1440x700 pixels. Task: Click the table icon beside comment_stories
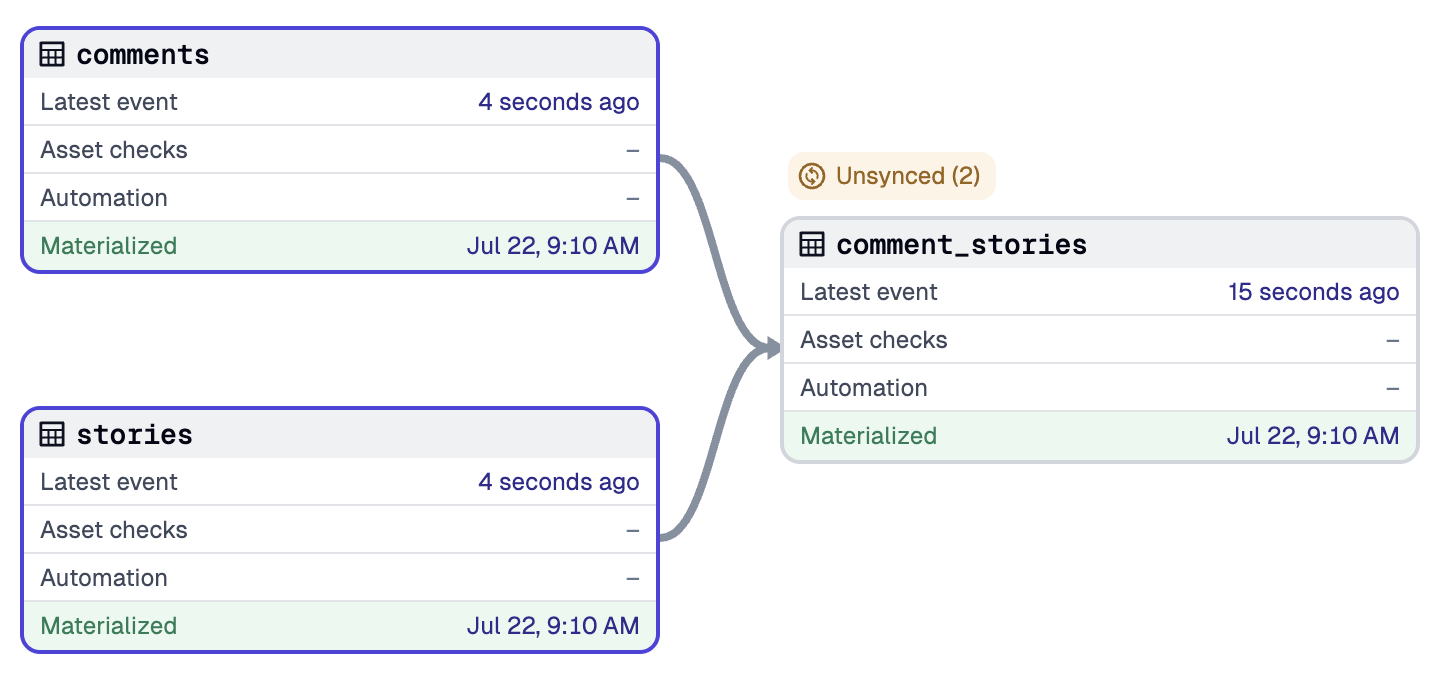812,244
